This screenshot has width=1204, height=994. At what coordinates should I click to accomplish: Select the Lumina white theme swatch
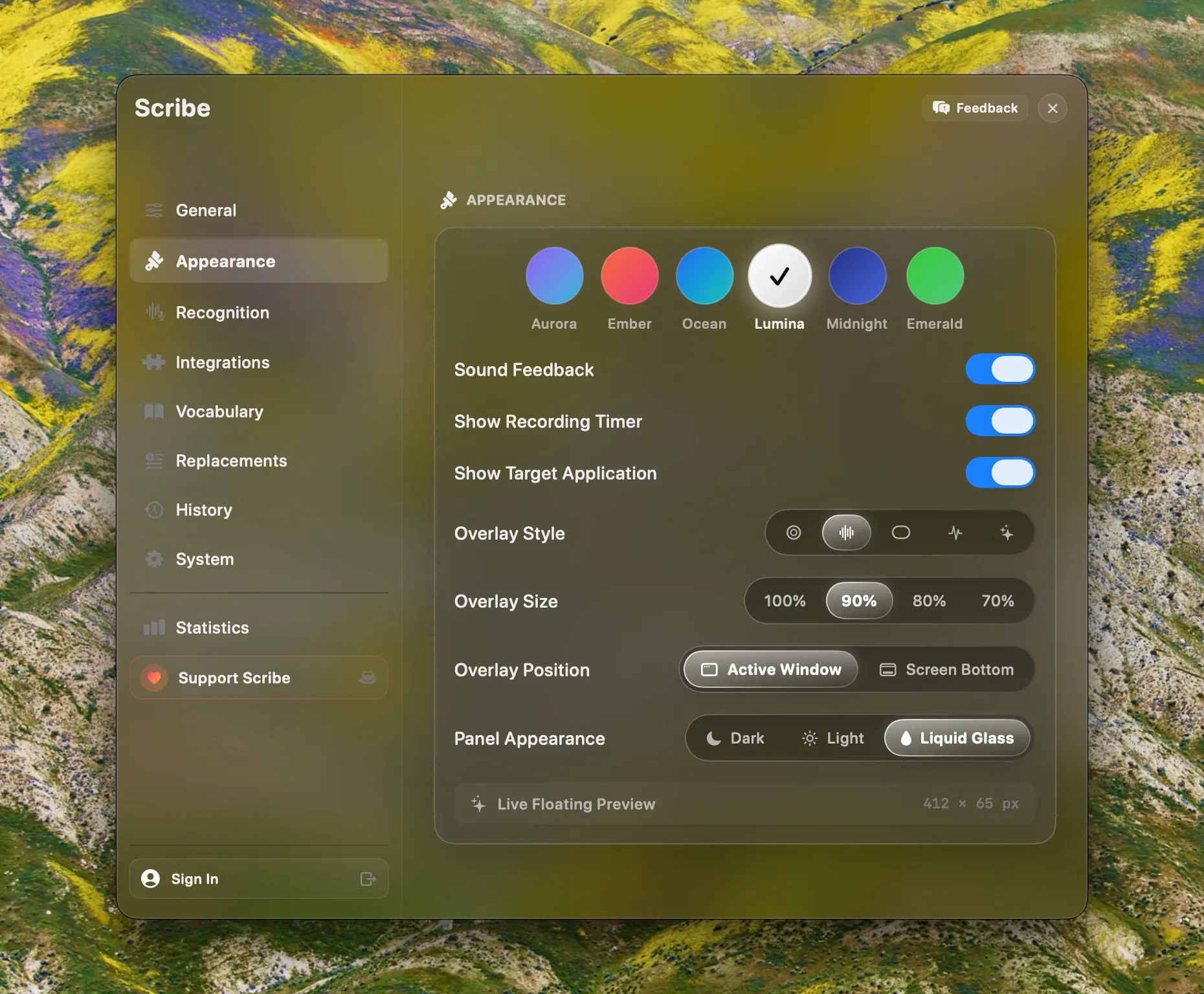coord(780,276)
